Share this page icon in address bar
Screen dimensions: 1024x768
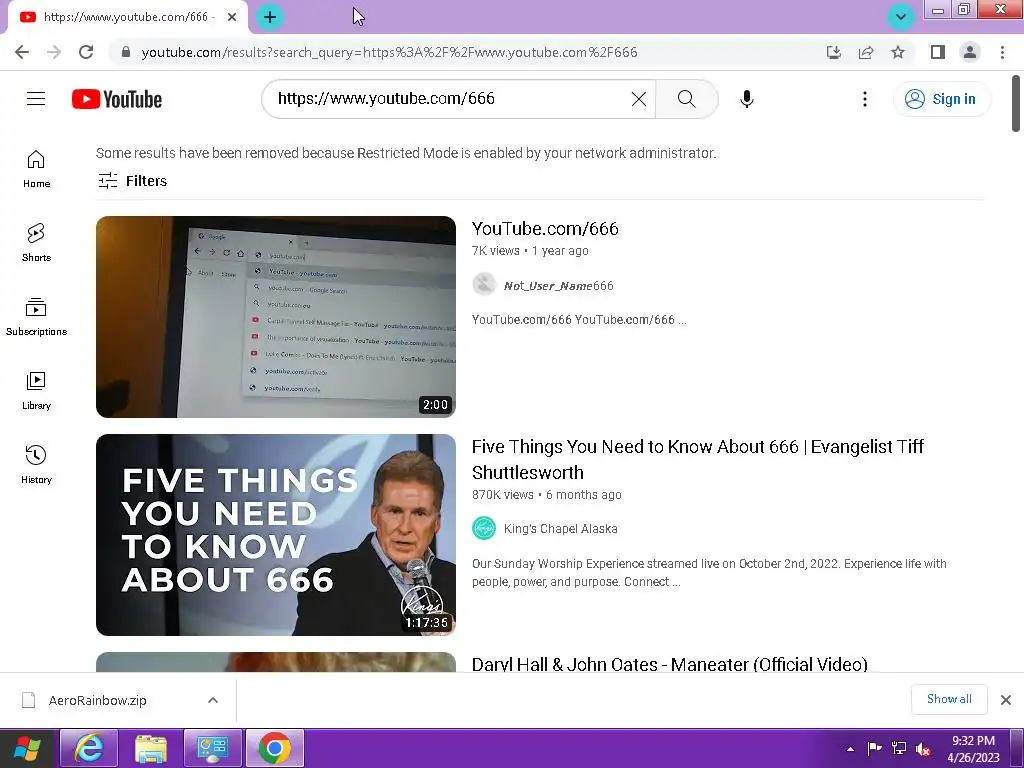(865, 52)
